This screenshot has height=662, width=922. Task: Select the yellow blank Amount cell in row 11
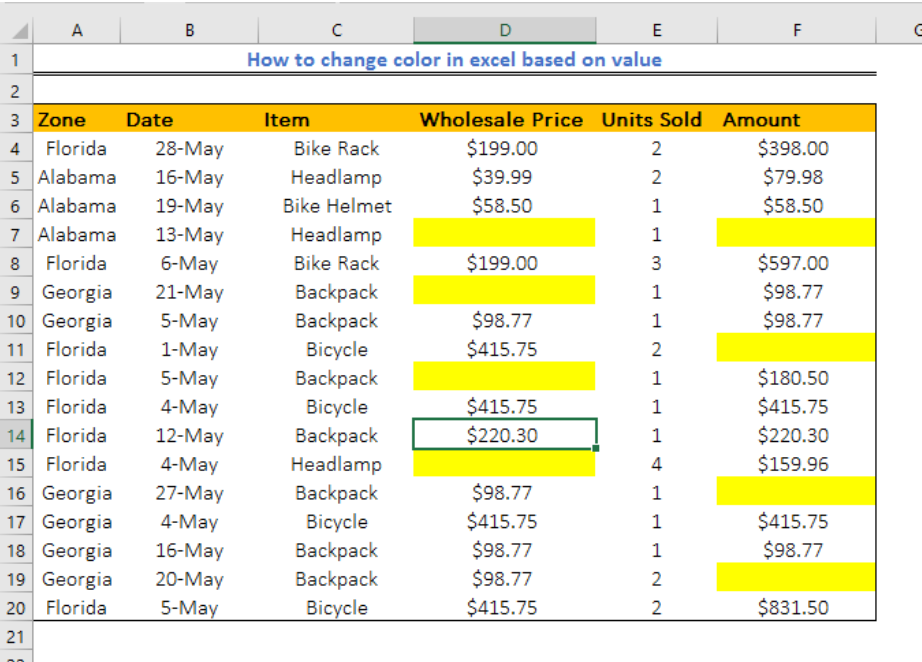pos(796,347)
